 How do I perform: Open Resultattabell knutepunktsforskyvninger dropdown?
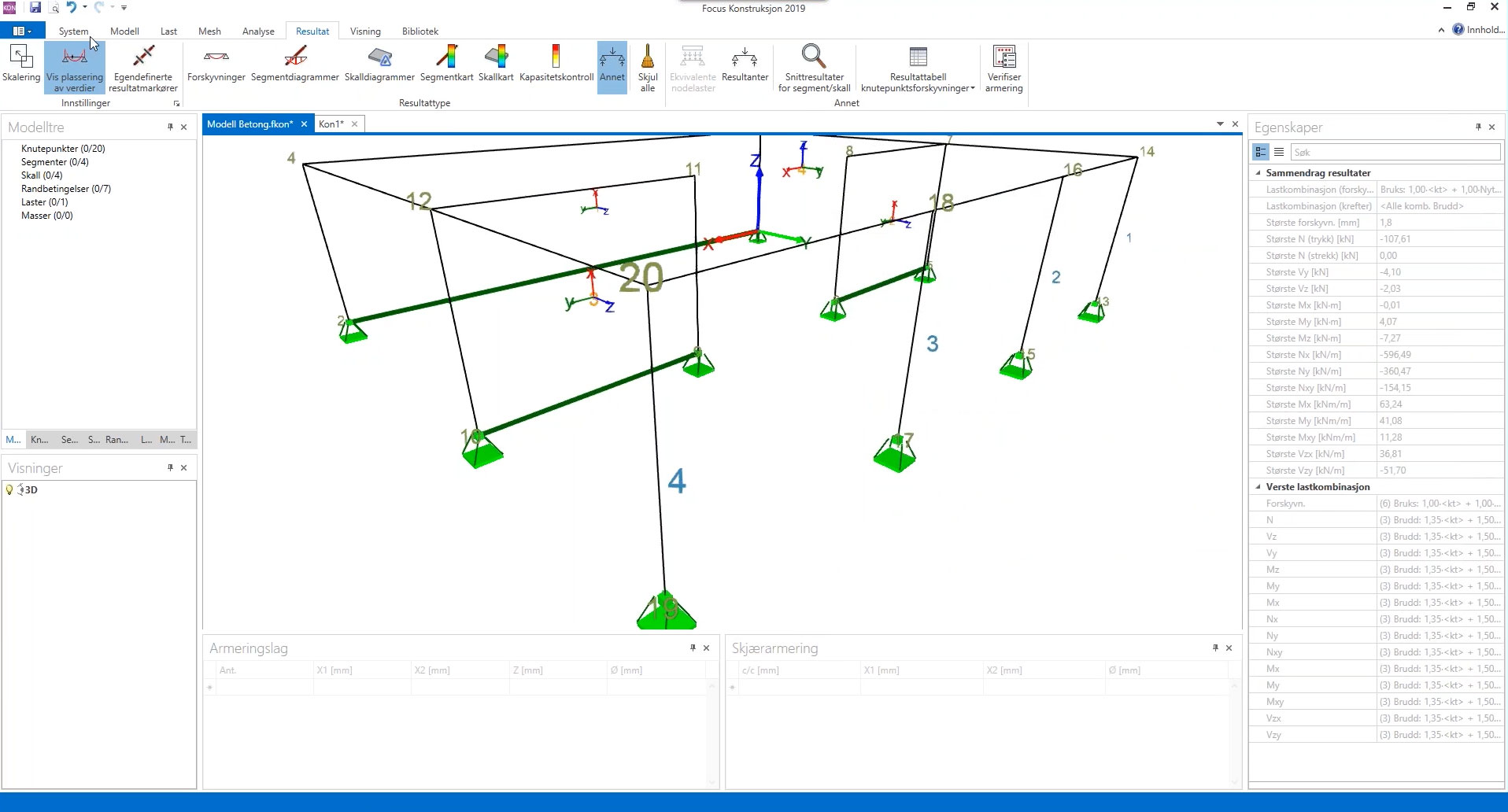918,68
